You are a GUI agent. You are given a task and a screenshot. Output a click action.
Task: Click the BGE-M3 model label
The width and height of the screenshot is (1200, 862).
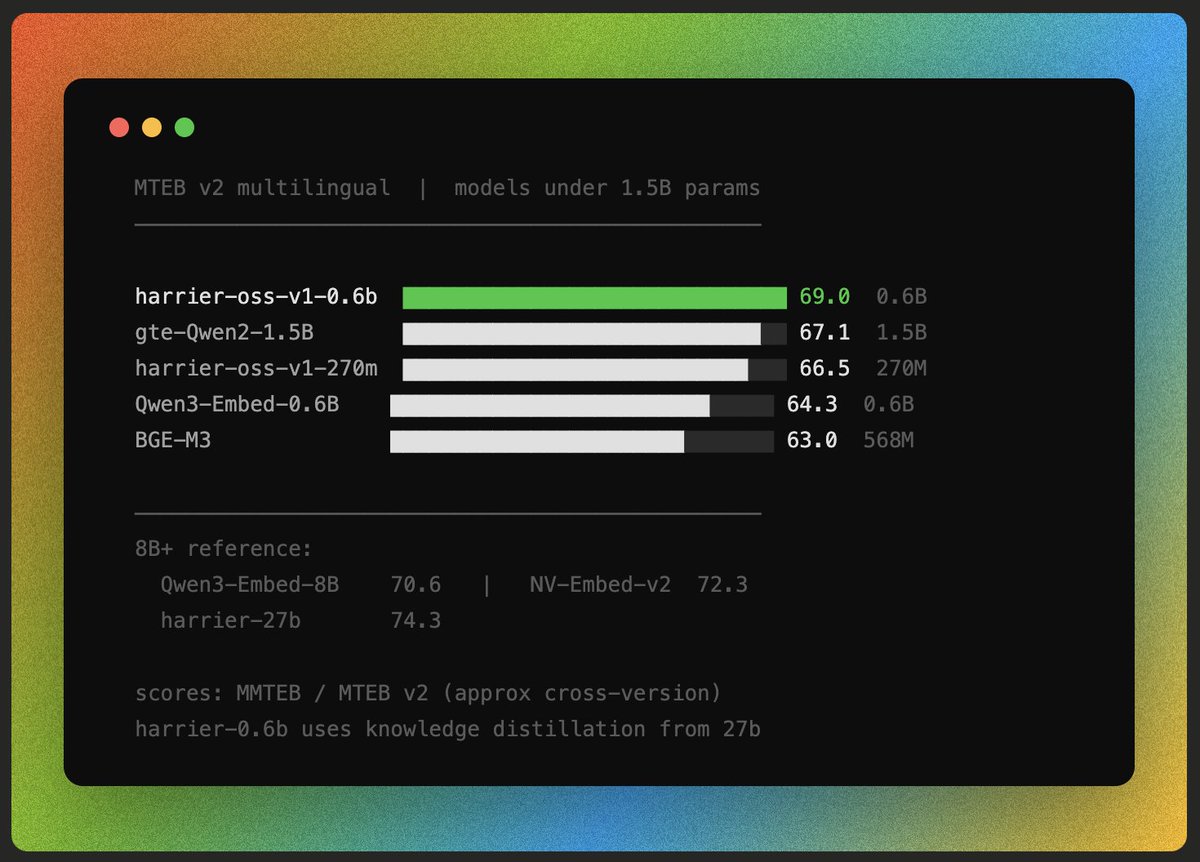pos(173,440)
